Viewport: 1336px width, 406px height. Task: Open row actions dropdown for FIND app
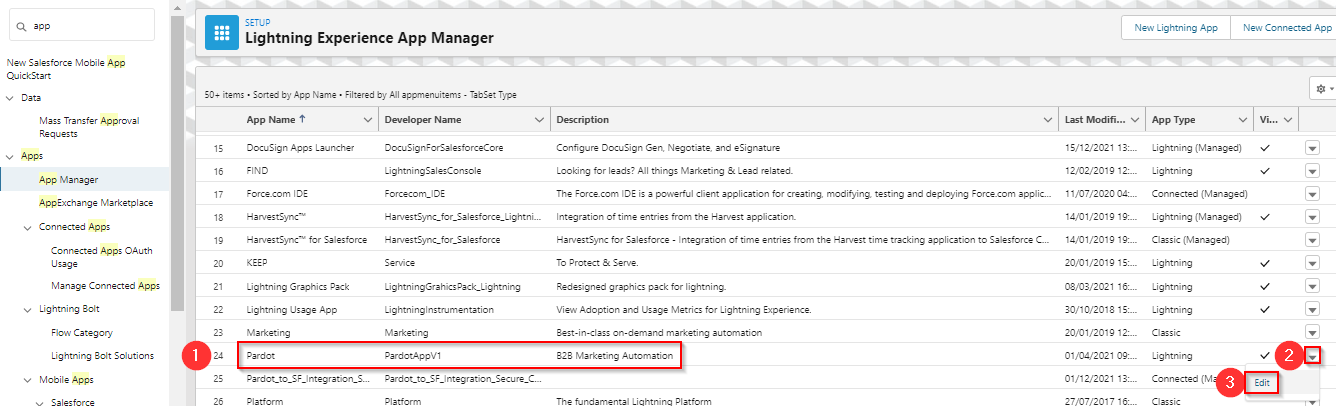1313,171
